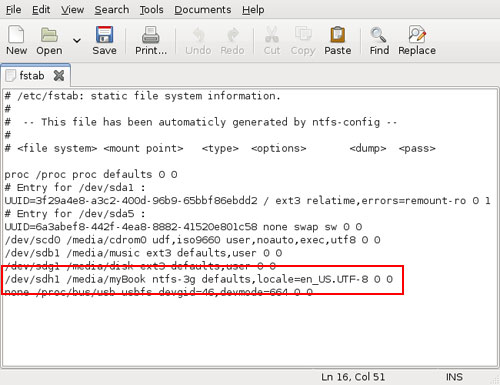Click the Redo toolbar button

(x=232, y=41)
